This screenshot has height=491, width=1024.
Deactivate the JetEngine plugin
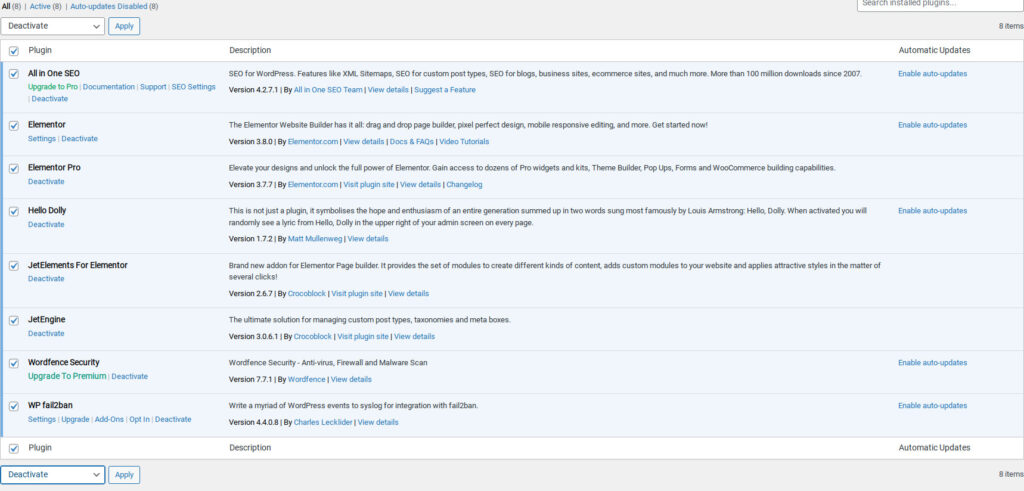click(46, 334)
